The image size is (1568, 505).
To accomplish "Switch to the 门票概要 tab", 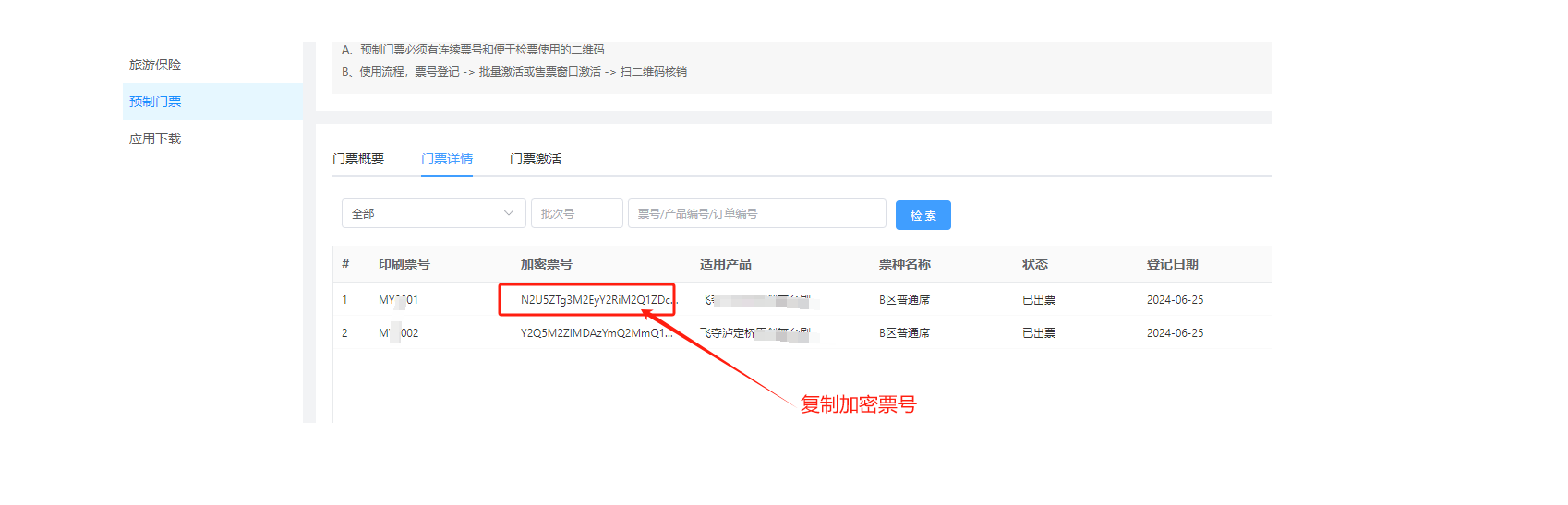I will 358,159.
